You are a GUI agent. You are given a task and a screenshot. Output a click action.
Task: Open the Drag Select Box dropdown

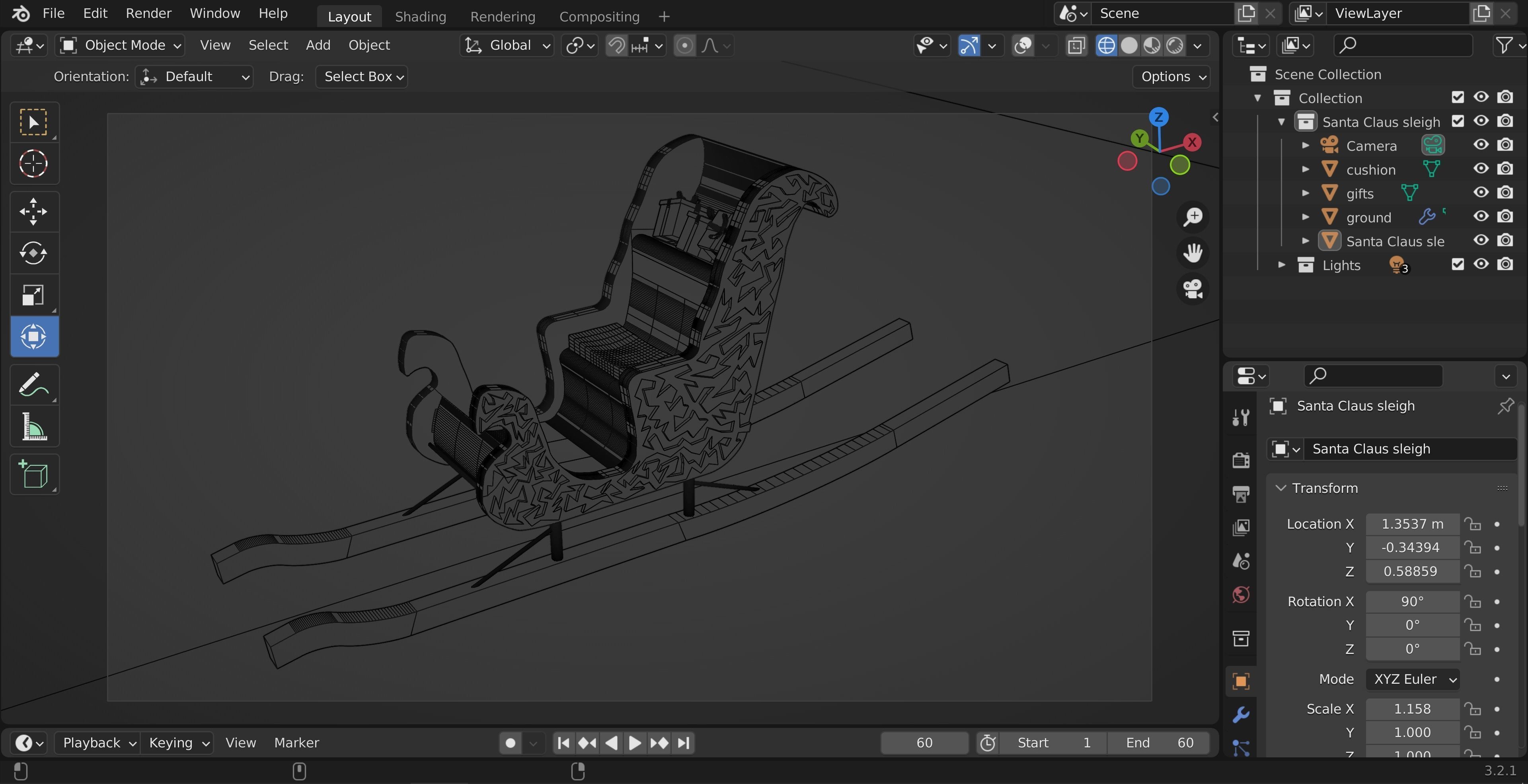361,77
